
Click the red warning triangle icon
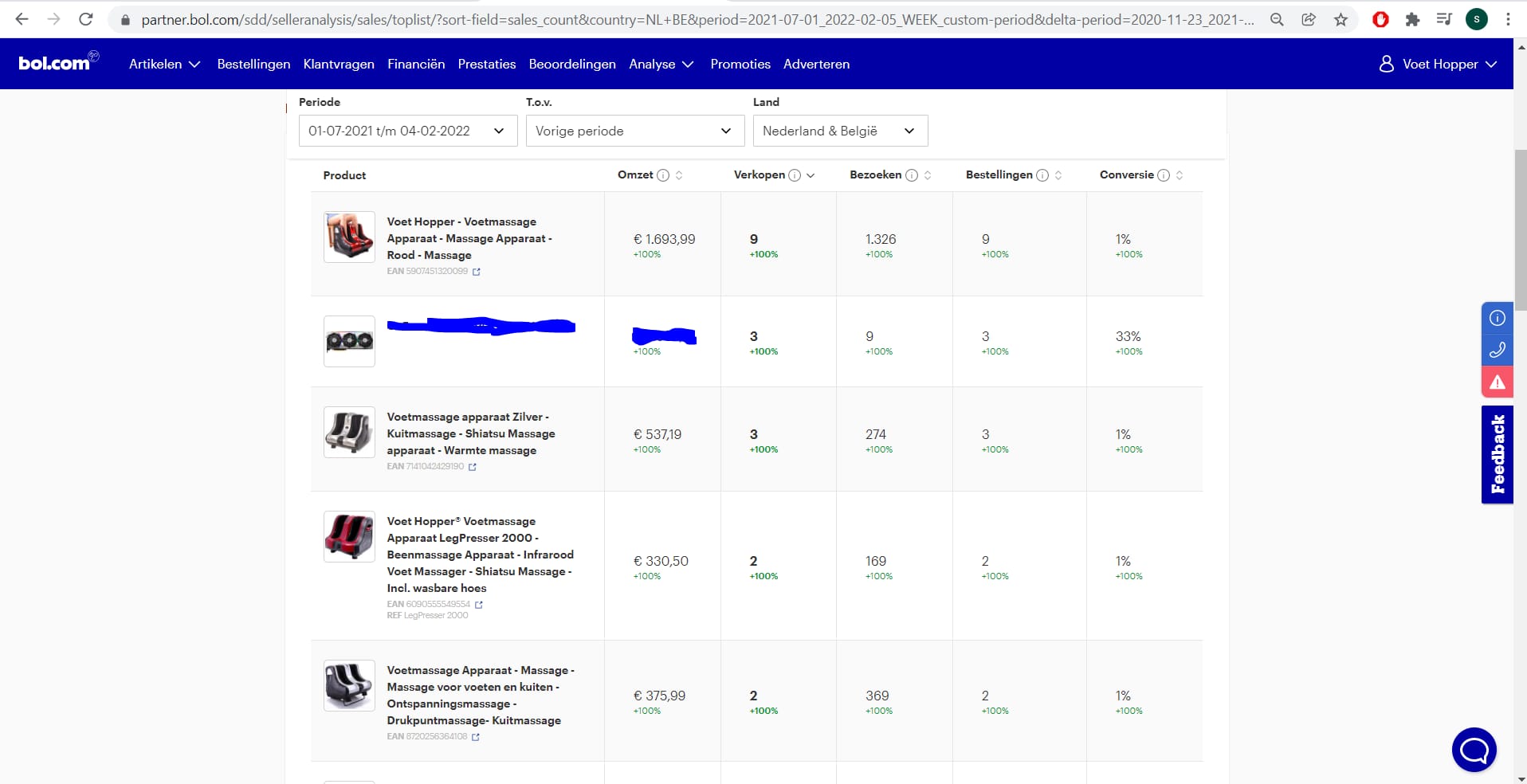1498,382
